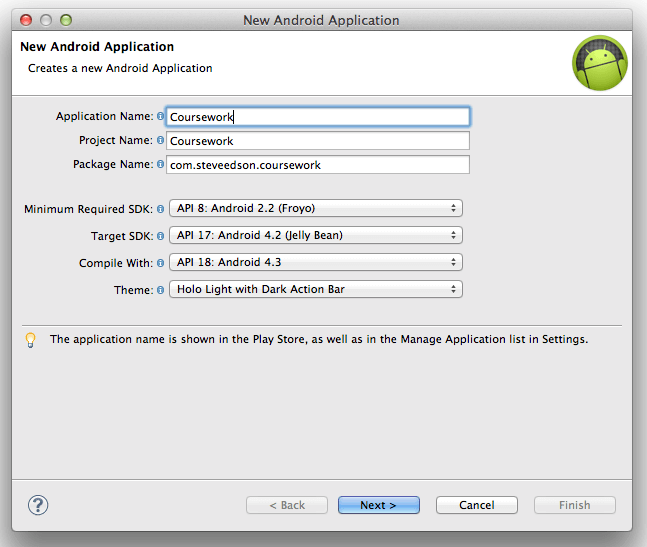Click into the Package Name text field
Viewport: 647px width, 547px height.
tap(318, 164)
